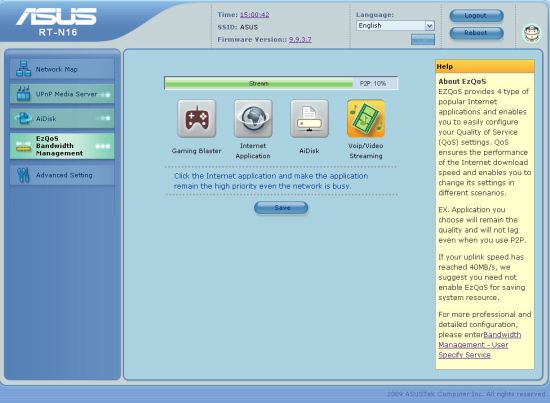
Task: Click the P2P: 10% bar segment
Action: (375, 83)
